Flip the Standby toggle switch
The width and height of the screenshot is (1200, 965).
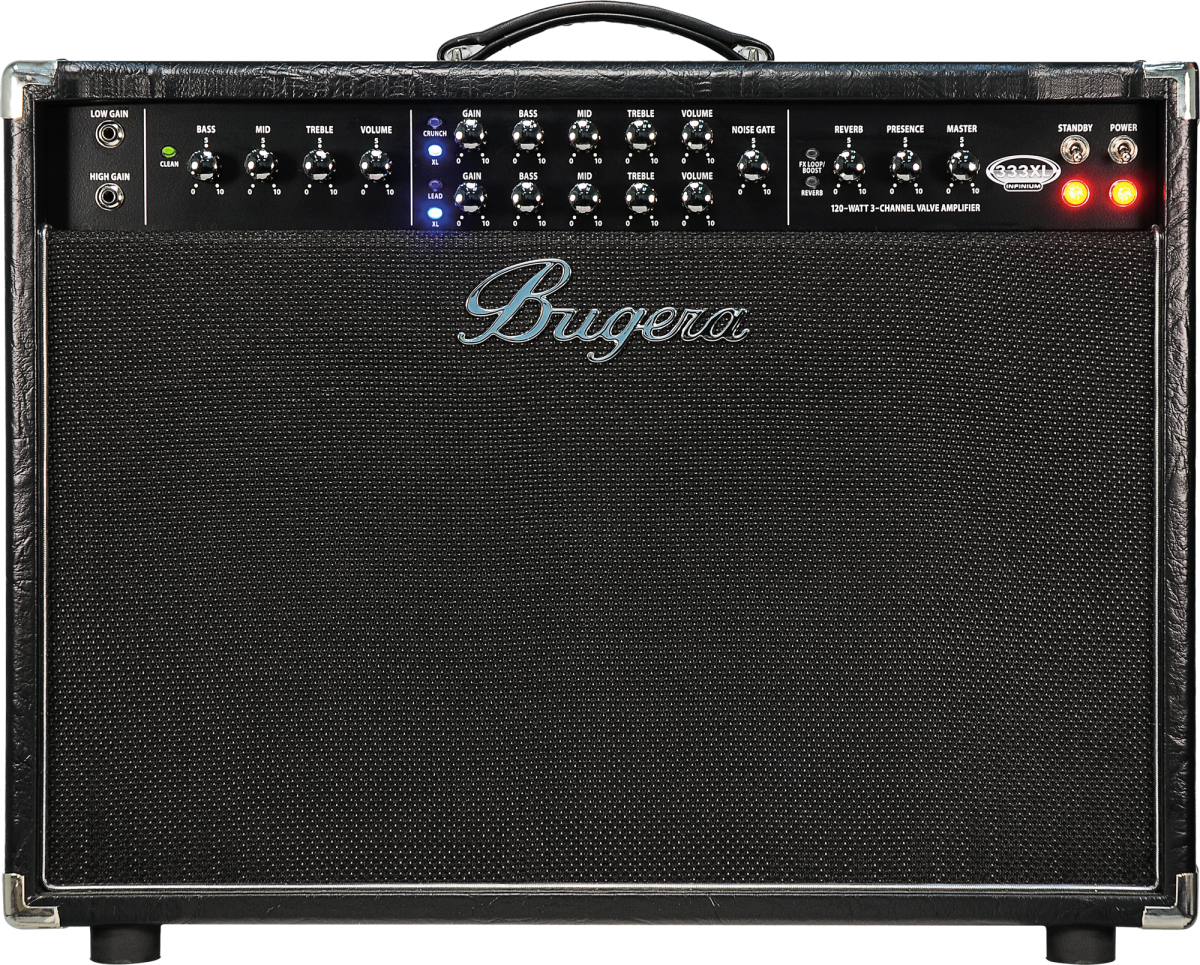click(x=1076, y=151)
